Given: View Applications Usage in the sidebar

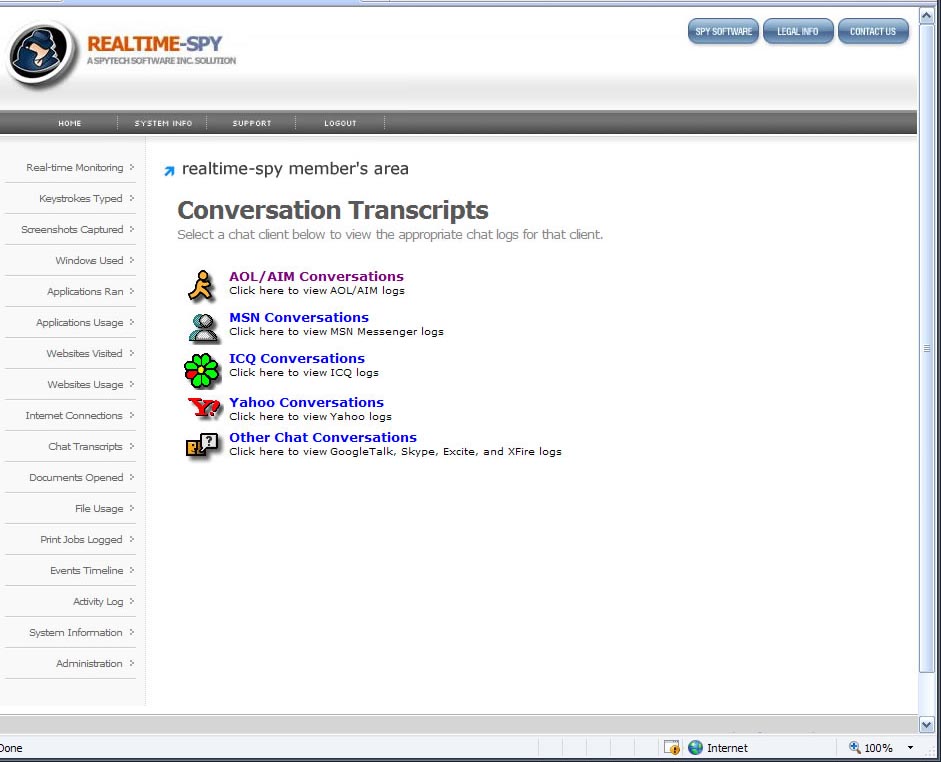Looking at the screenshot, I should [79, 323].
